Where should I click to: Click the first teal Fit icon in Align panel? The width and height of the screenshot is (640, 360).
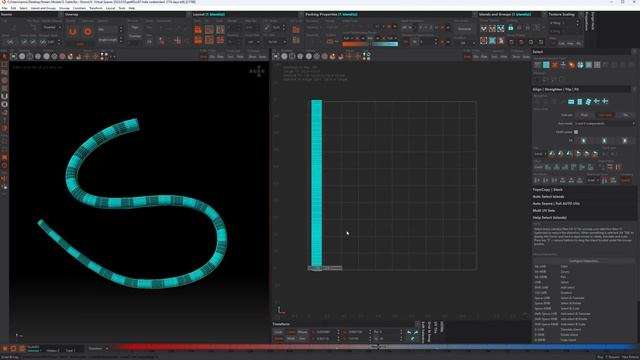coord(584,140)
